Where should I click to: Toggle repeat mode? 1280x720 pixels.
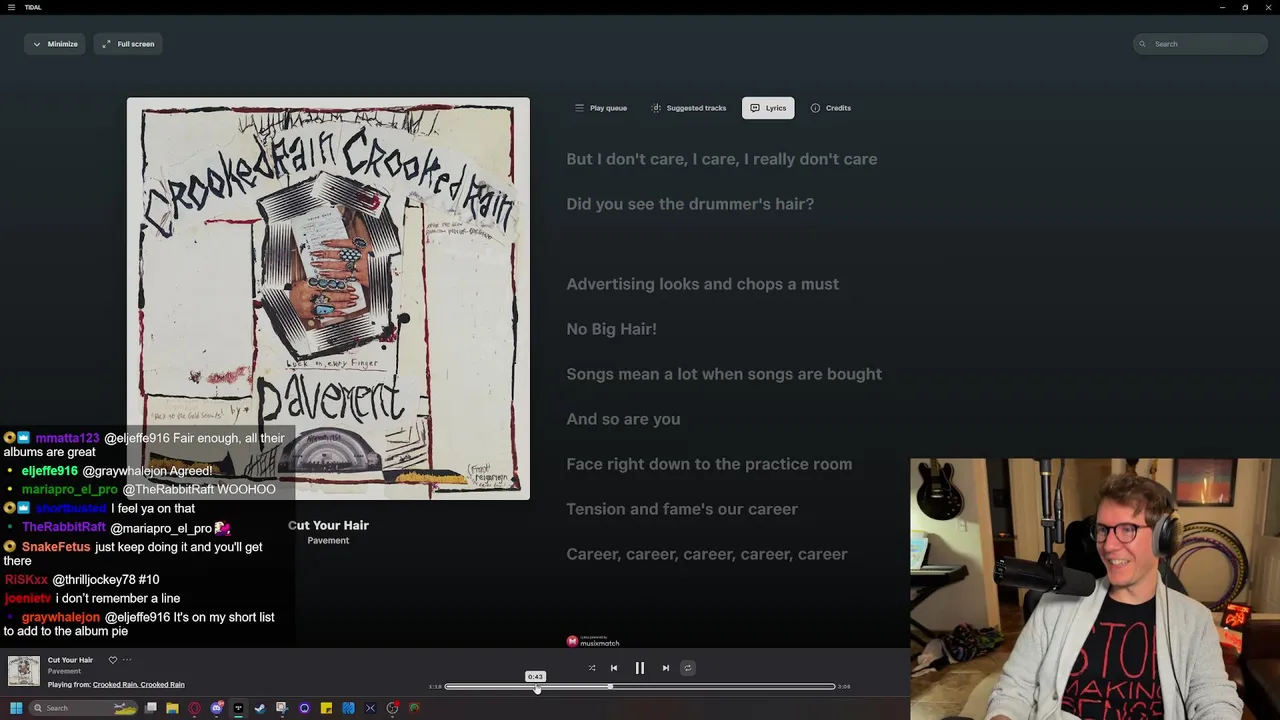click(x=688, y=668)
